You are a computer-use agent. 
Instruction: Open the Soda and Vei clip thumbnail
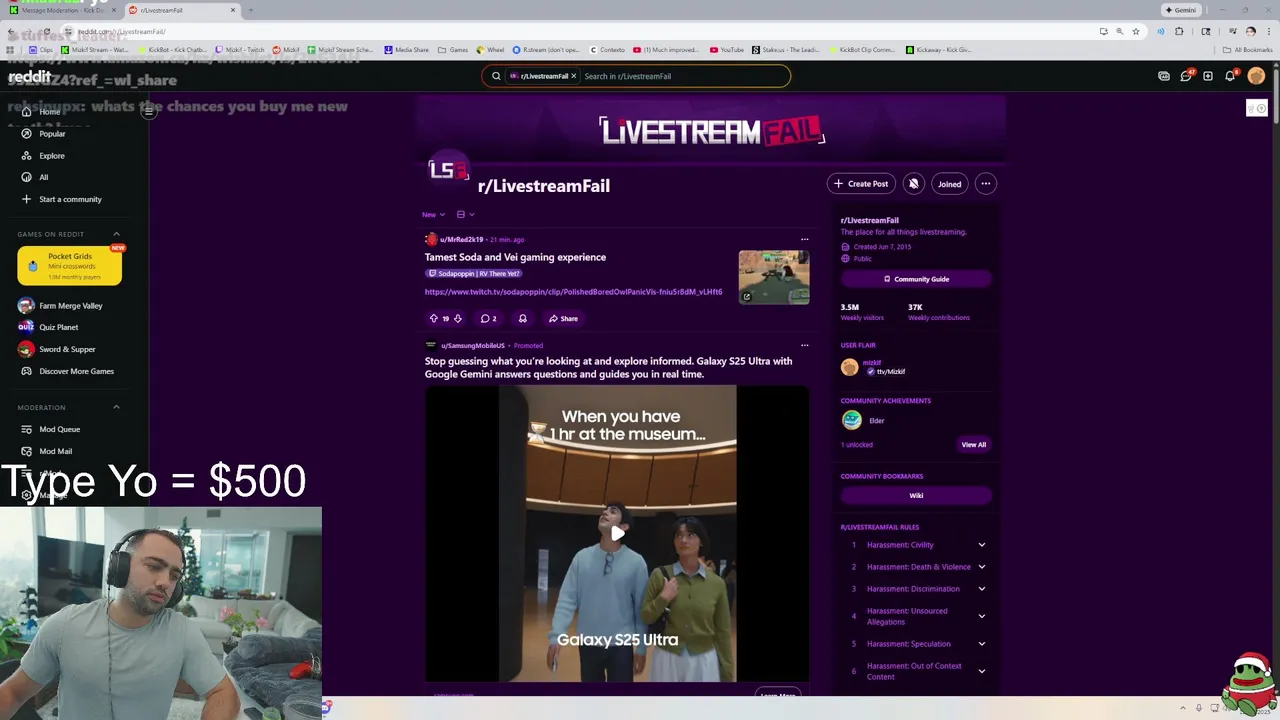[774, 277]
